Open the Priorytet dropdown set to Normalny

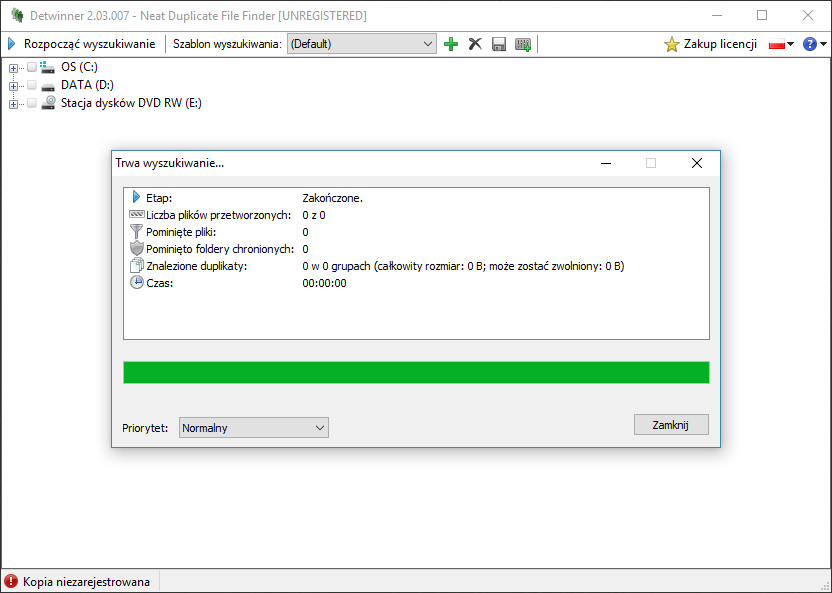coord(253,428)
